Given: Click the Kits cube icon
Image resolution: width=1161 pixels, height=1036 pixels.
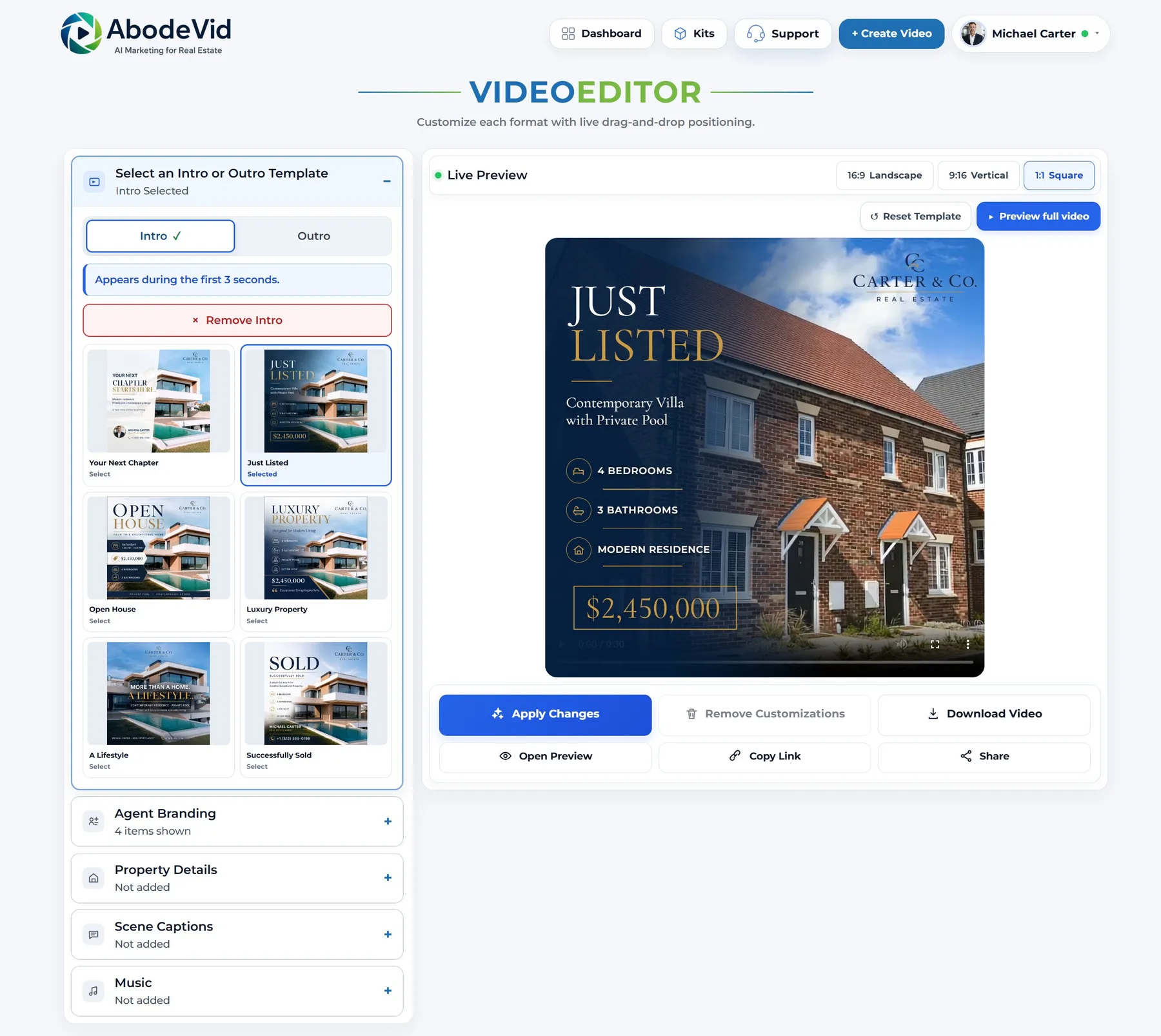Looking at the screenshot, I should (680, 34).
